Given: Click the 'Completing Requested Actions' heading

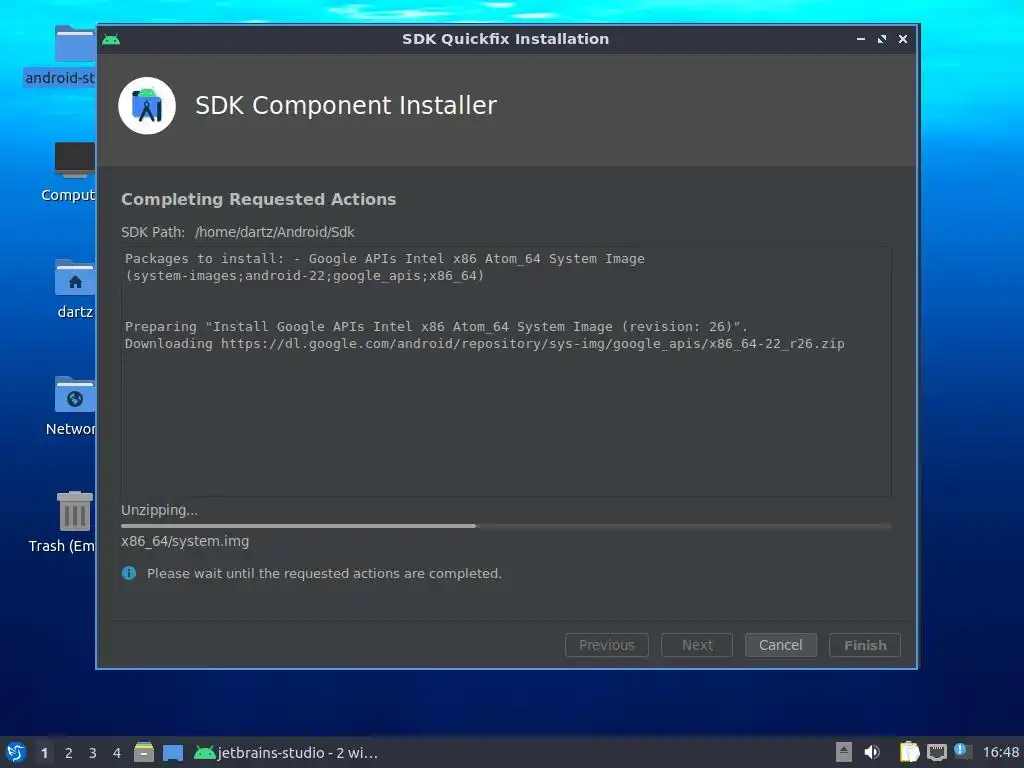Looking at the screenshot, I should (x=259, y=199).
